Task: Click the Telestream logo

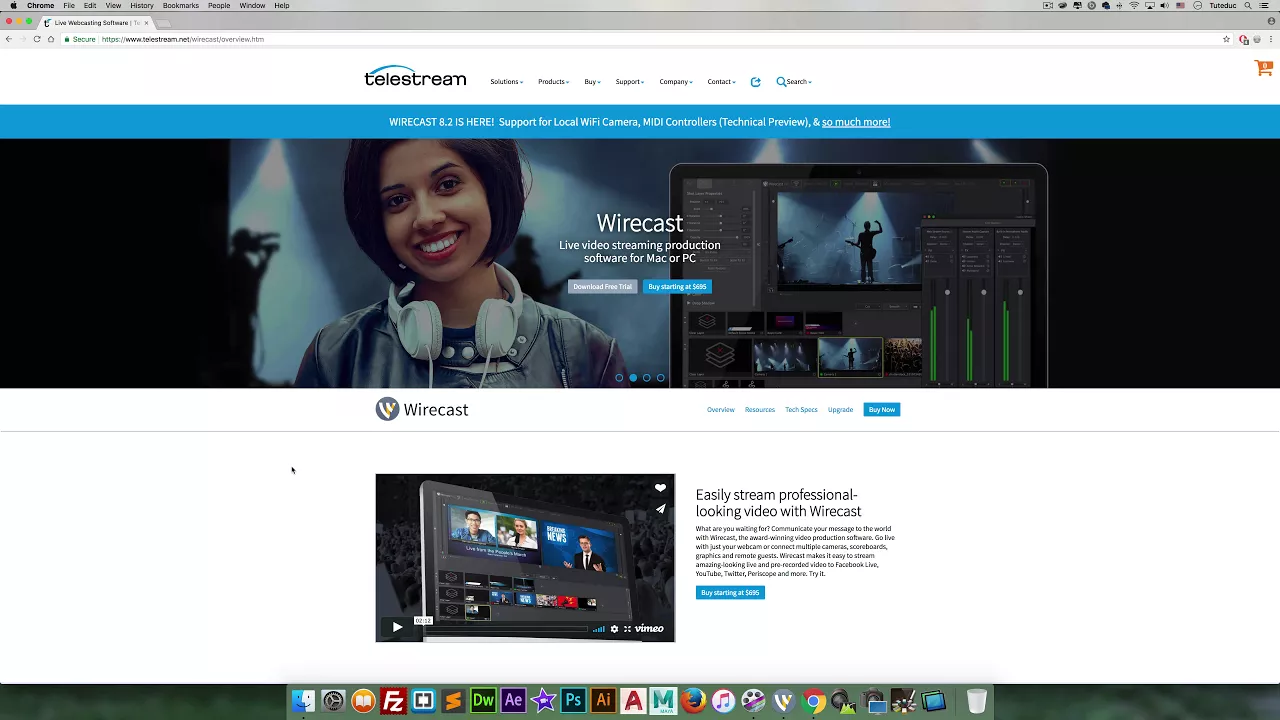Action: [415, 77]
